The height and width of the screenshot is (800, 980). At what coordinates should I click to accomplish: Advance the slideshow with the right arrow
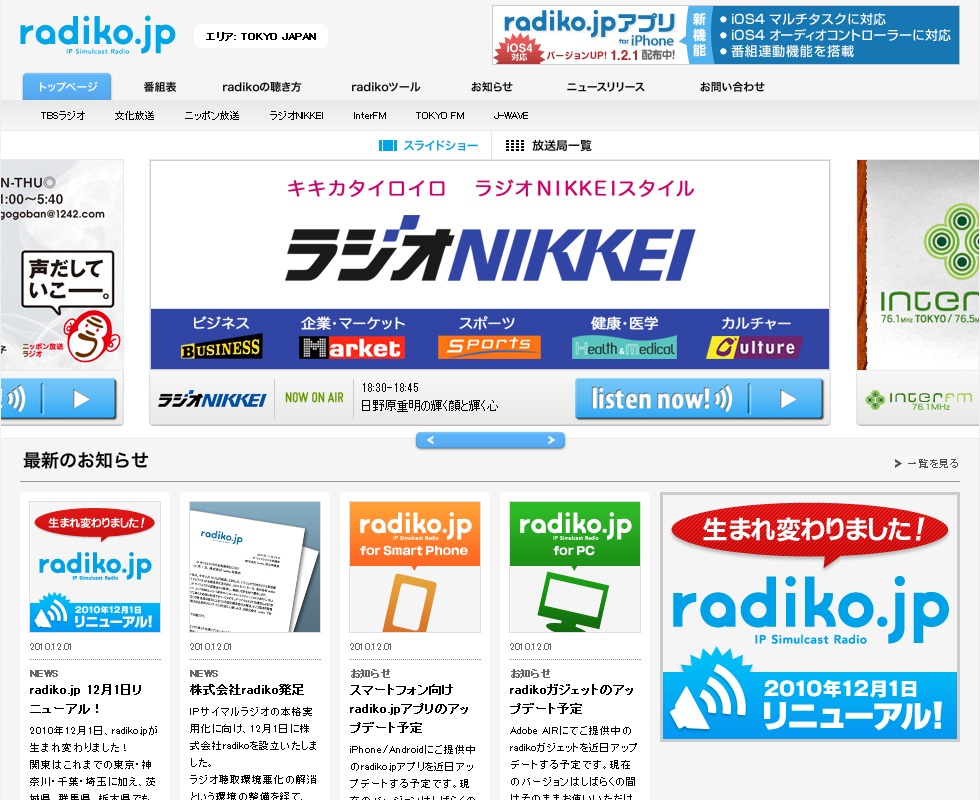[x=549, y=439]
